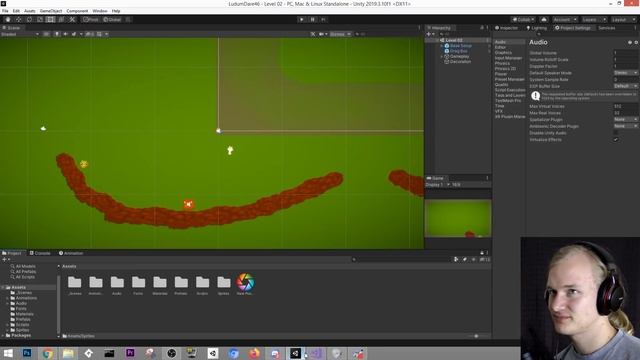The height and width of the screenshot is (360, 640).
Task: Open the Gizmos dropdown in Scene view
Action: point(340,34)
